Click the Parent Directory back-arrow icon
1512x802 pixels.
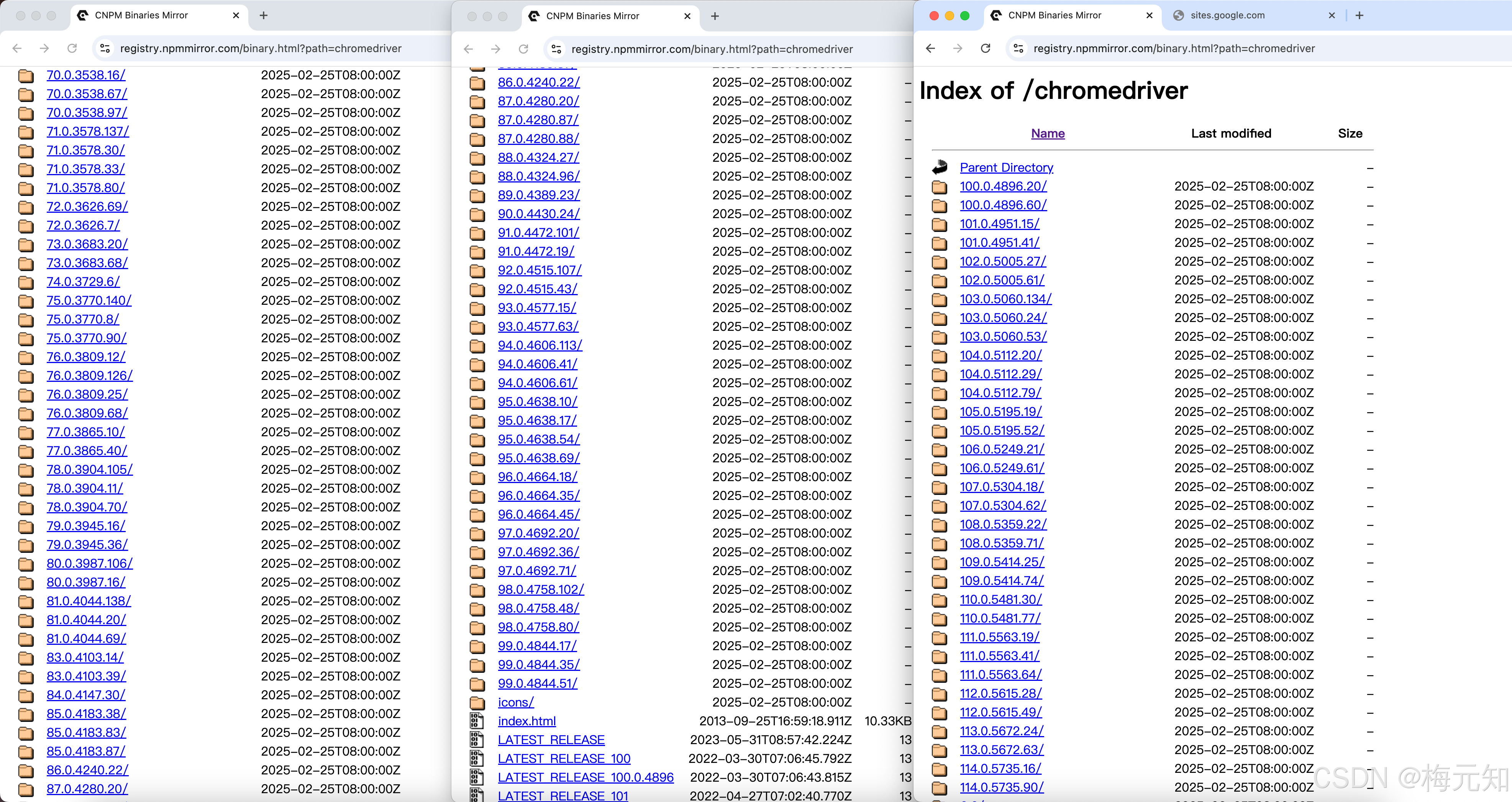[x=939, y=167]
